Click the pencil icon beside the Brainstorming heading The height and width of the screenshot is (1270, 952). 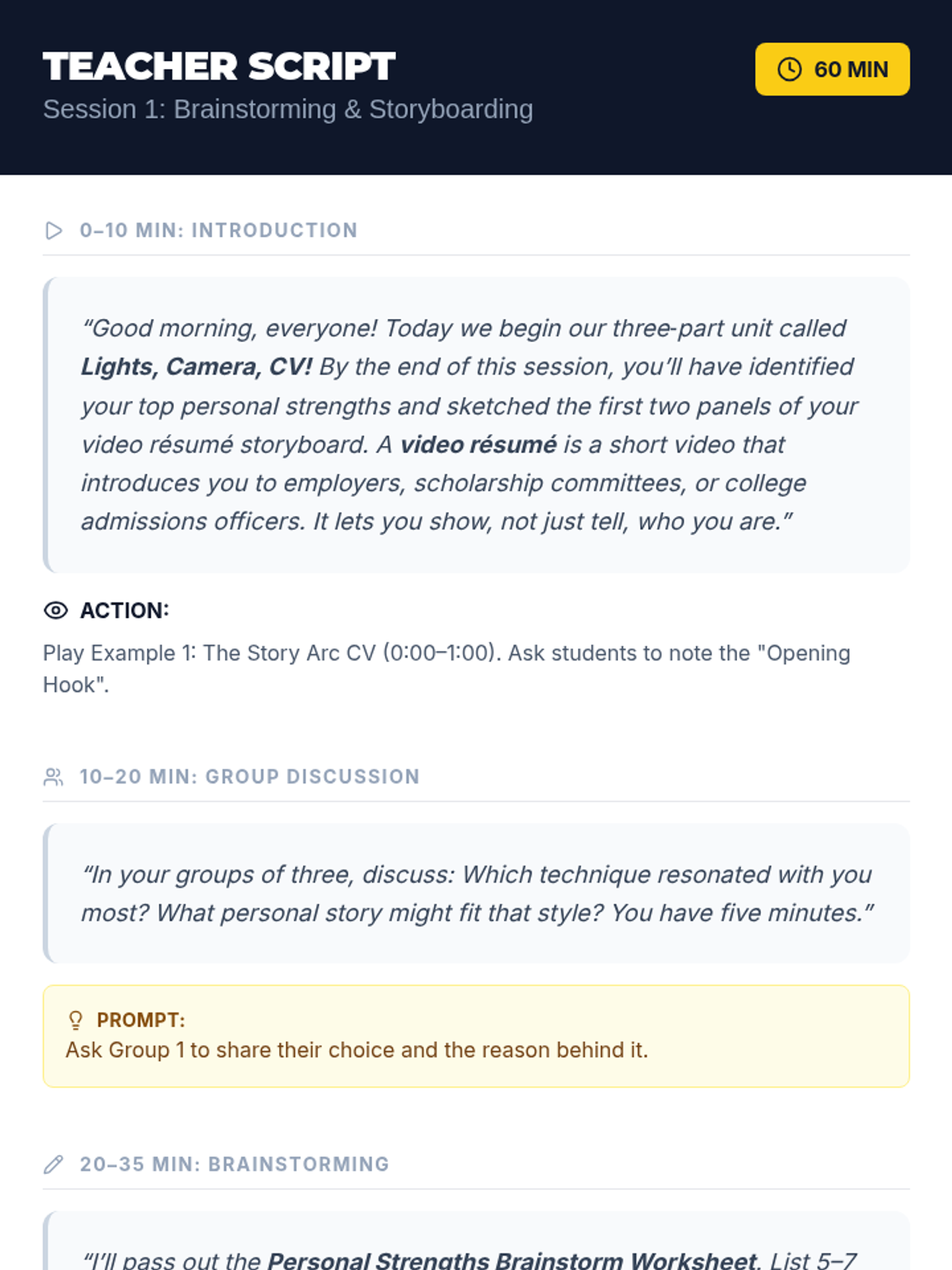coord(53,1164)
